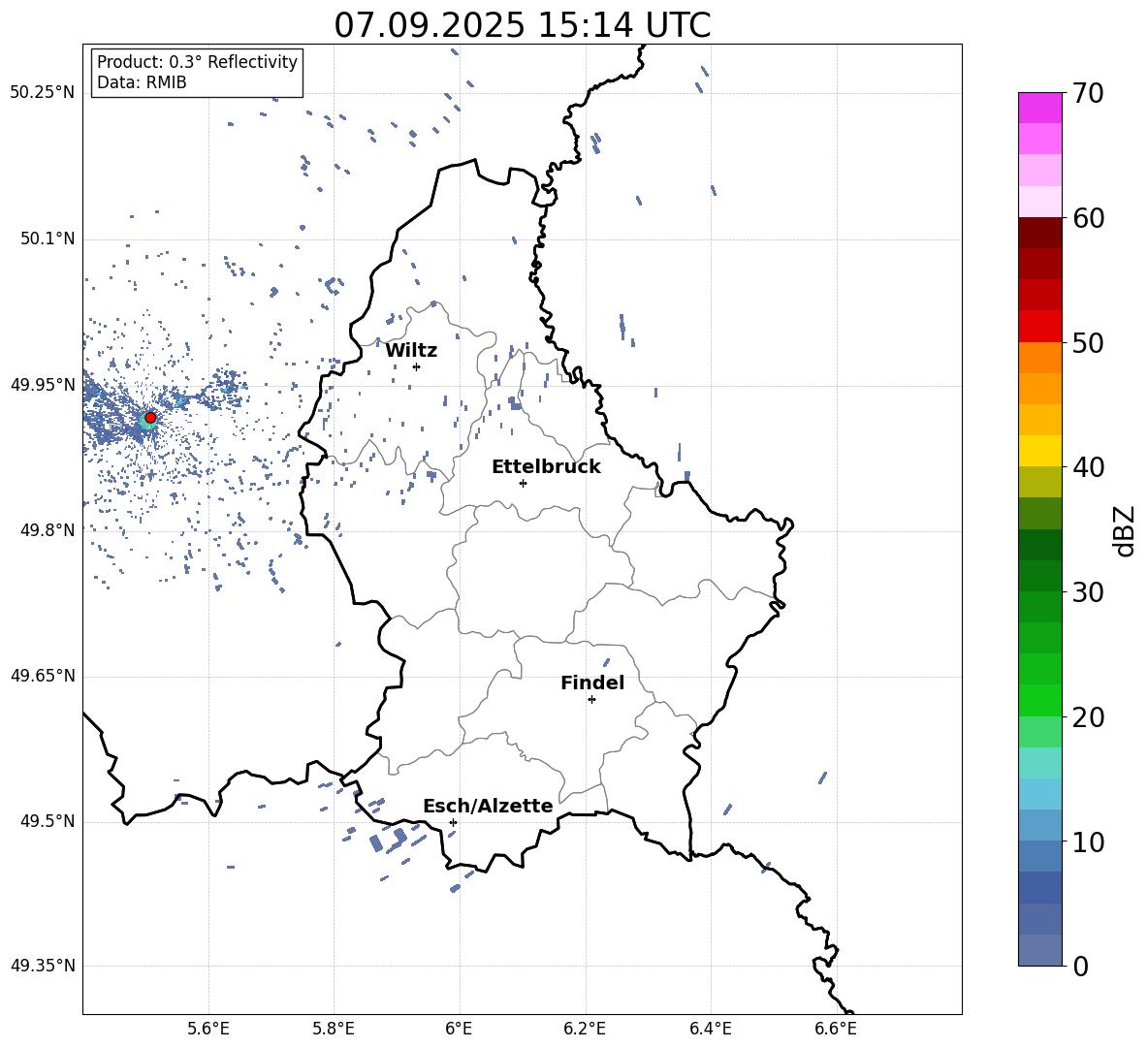Click the 40 colorbar tick value
Viewport: 1148px width, 1048px height.
(1088, 467)
